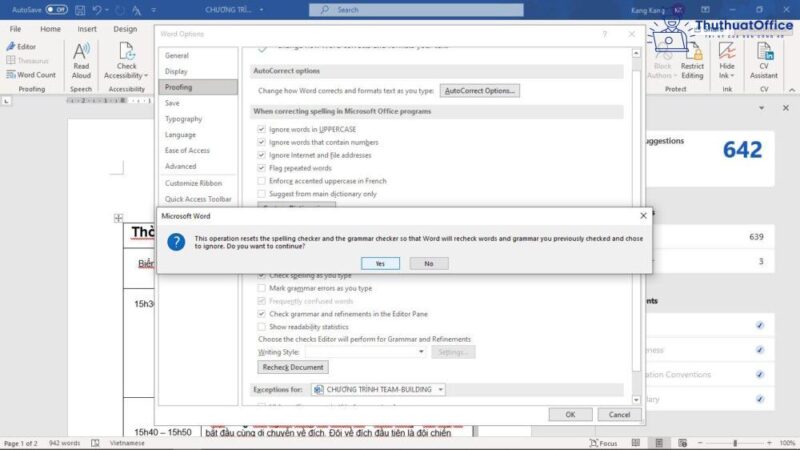This screenshot has height=450, width=800.
Task: Uncheck Ignore words in UPPERCASE
Action: [x=262, y=130]
